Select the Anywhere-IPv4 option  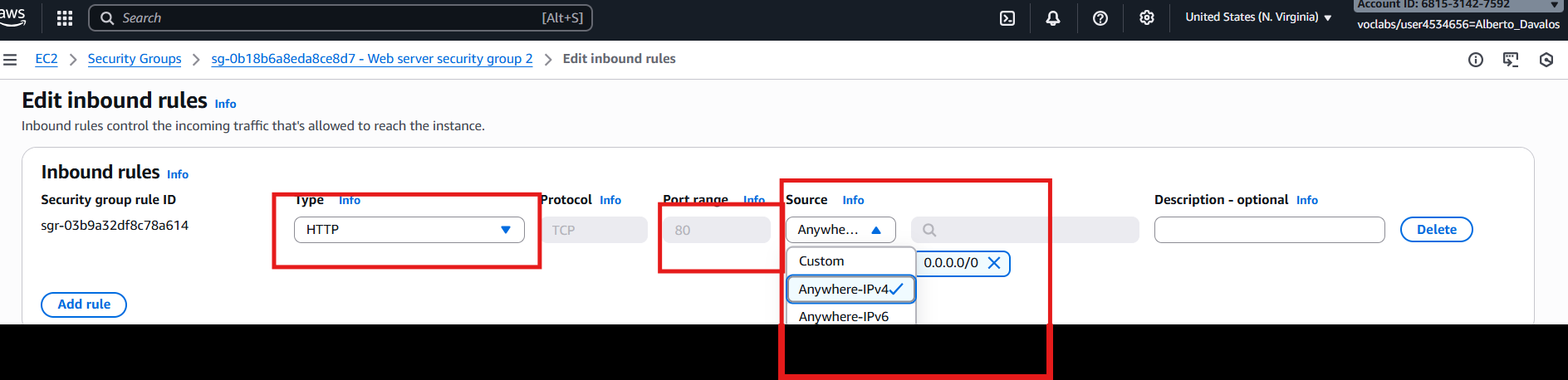pyautogui.click(x=843, y=290)
